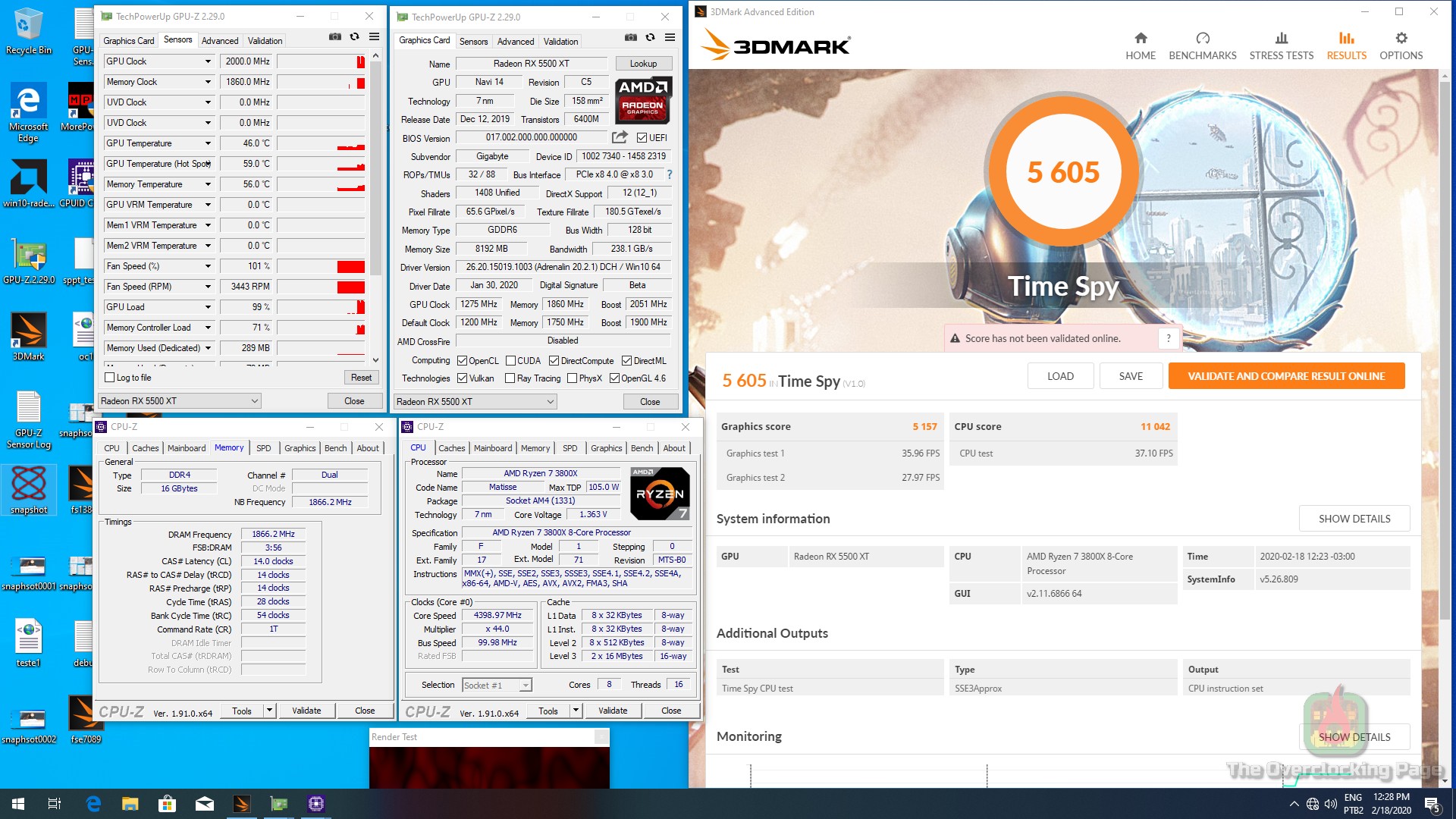This screenshot has width=1456, height=819.
Task: Click BIOS export share icon
Action: click(x=620, y=137)
